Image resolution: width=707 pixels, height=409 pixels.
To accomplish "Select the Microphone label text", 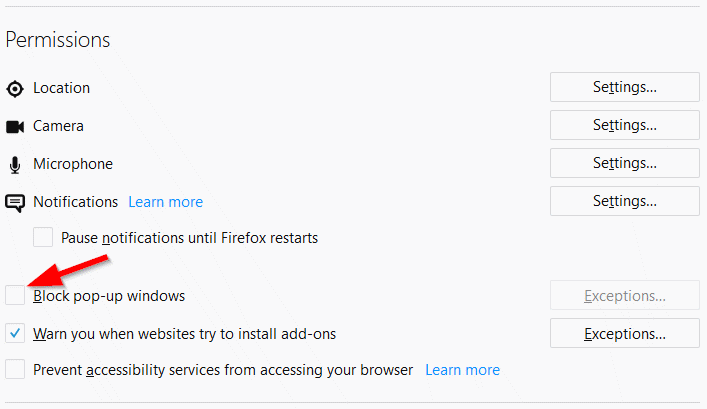I will tap(73, 164).
